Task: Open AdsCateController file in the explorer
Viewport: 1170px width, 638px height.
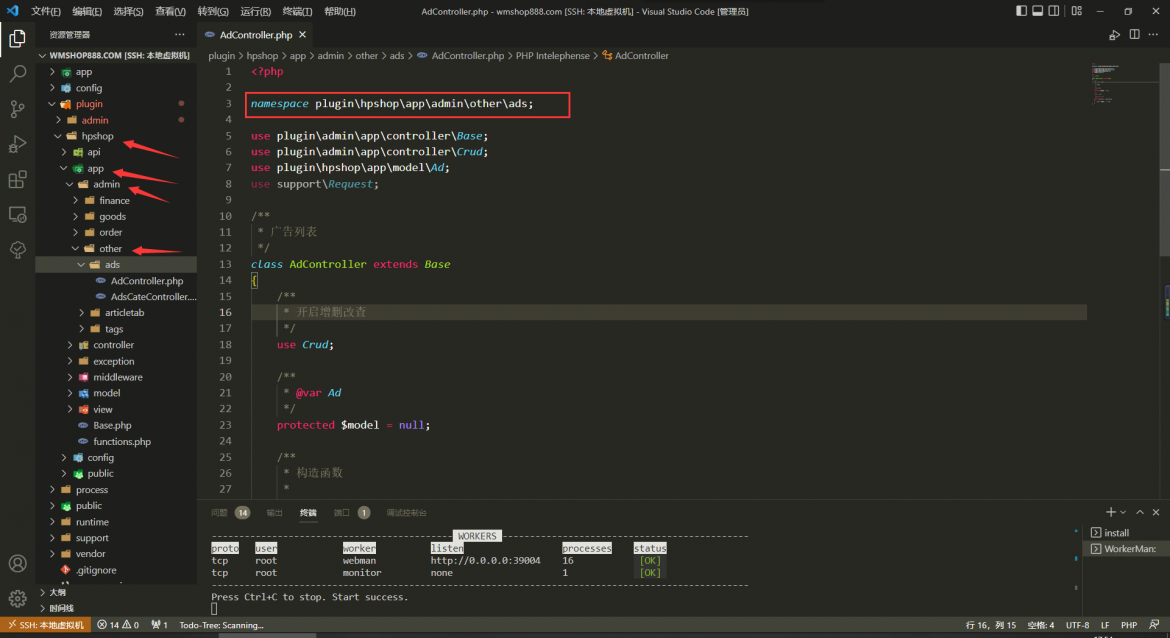Action: (116, 297)
